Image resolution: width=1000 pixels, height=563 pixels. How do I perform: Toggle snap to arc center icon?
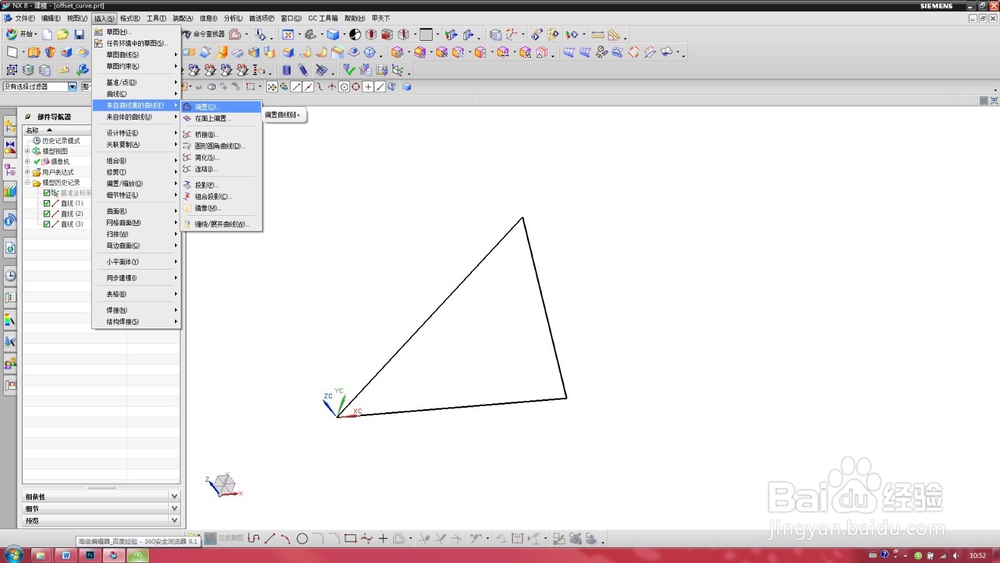(x=344, y=87)
